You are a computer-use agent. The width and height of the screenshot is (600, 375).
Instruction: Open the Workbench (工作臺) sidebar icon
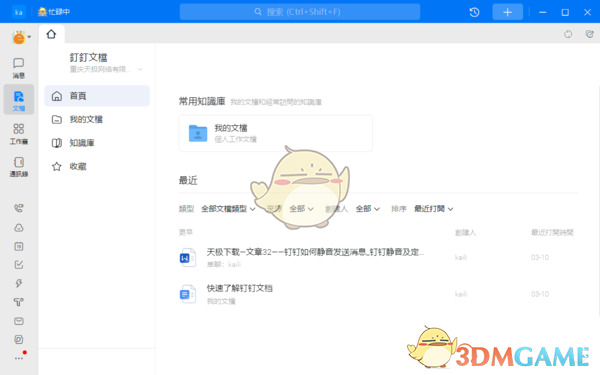click(x=18, y=134)
